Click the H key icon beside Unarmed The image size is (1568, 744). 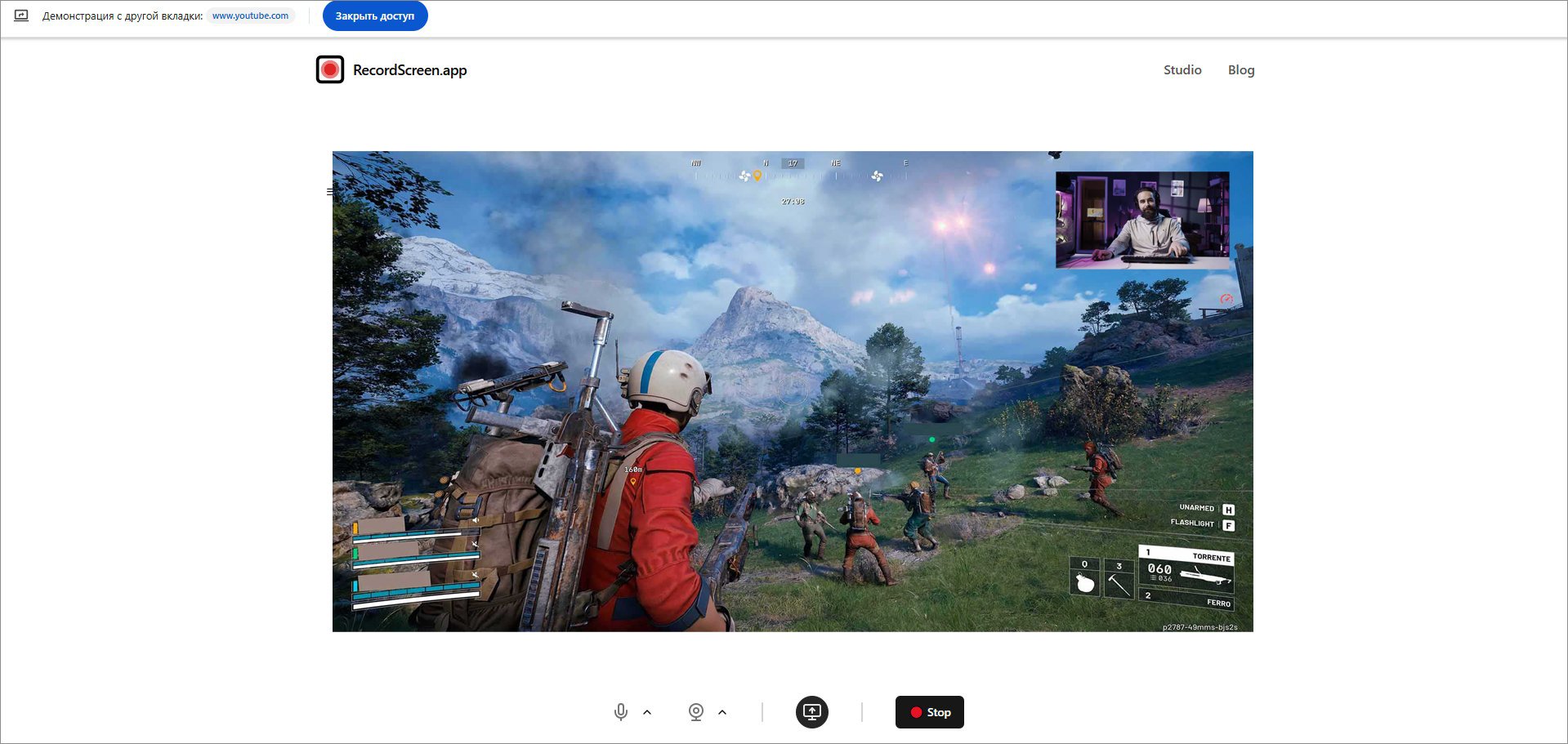click(x=1228, y=510)
